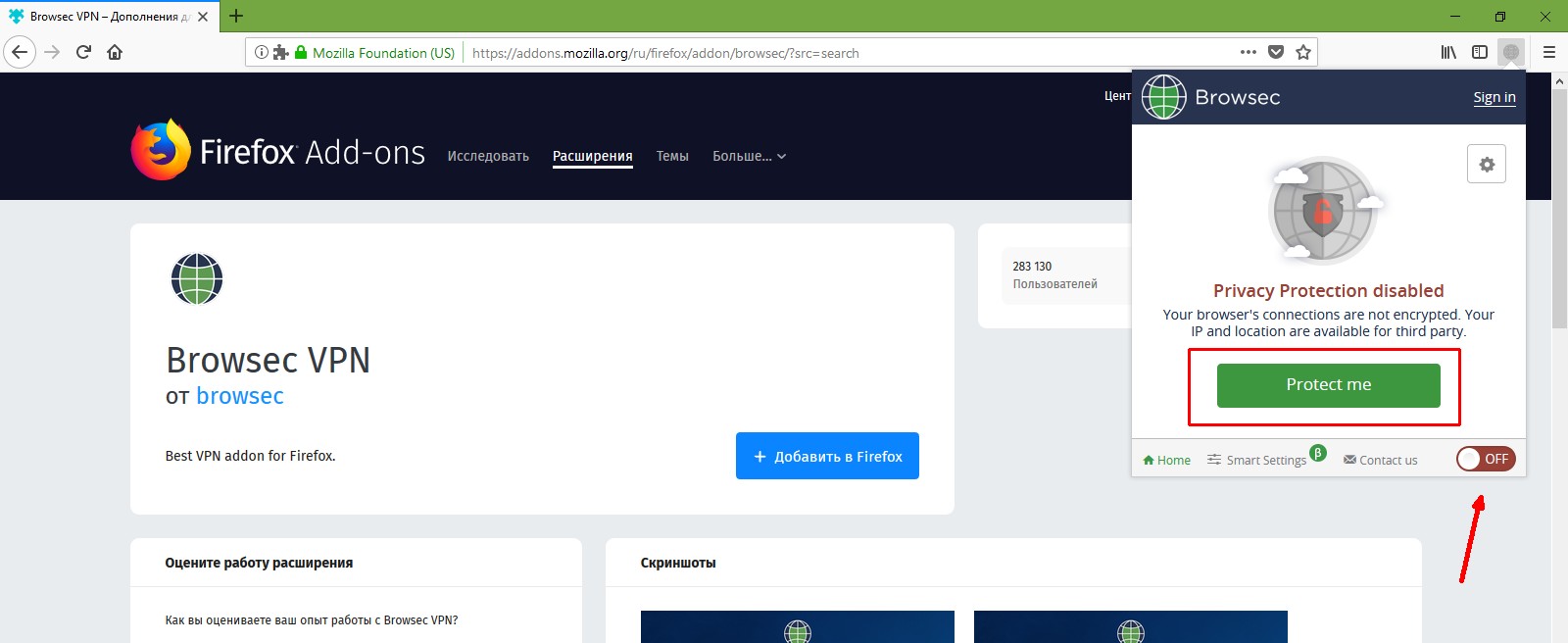Open the Library bookmarks icon
Screen dimensions: 1568x643
tap(1448, 52)
